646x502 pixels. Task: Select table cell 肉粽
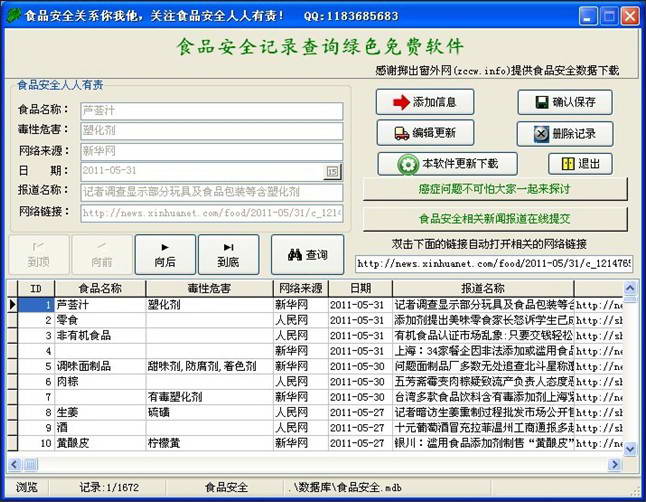pos(100,382)
